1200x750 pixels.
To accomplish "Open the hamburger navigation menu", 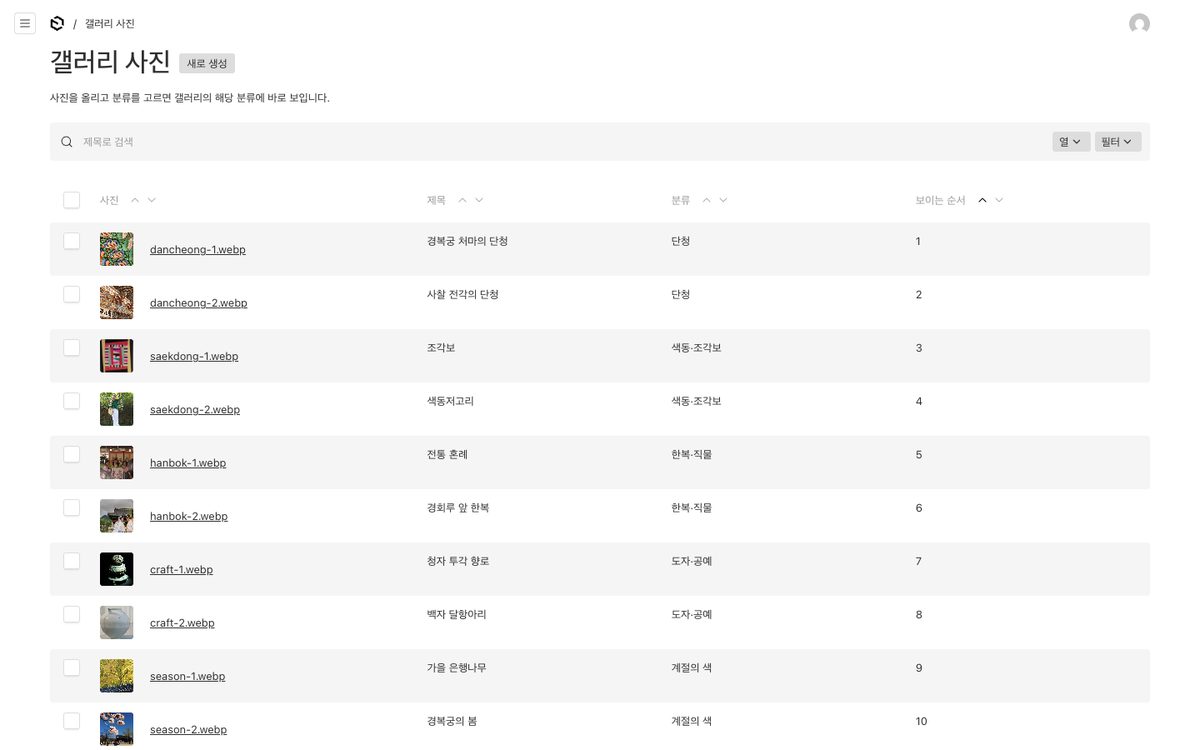I will tap(25, 23).
